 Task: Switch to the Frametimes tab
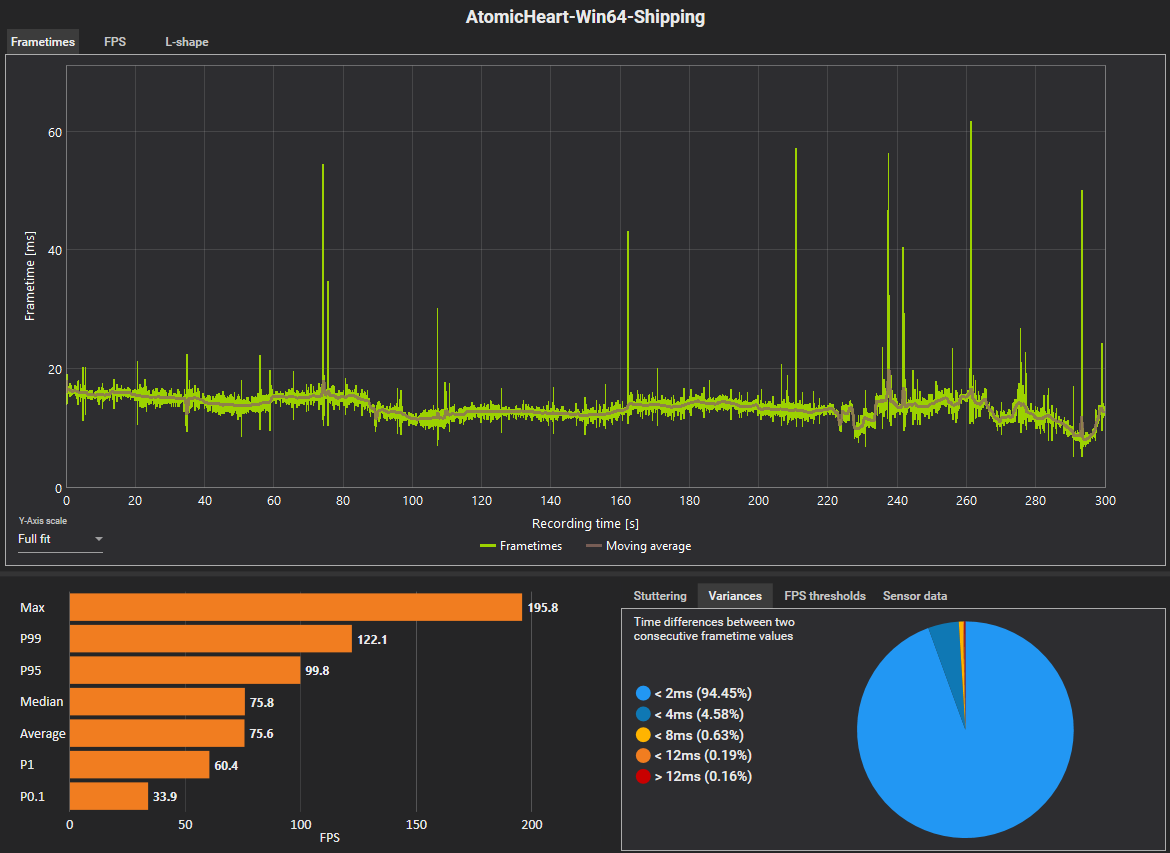point(43,42)
